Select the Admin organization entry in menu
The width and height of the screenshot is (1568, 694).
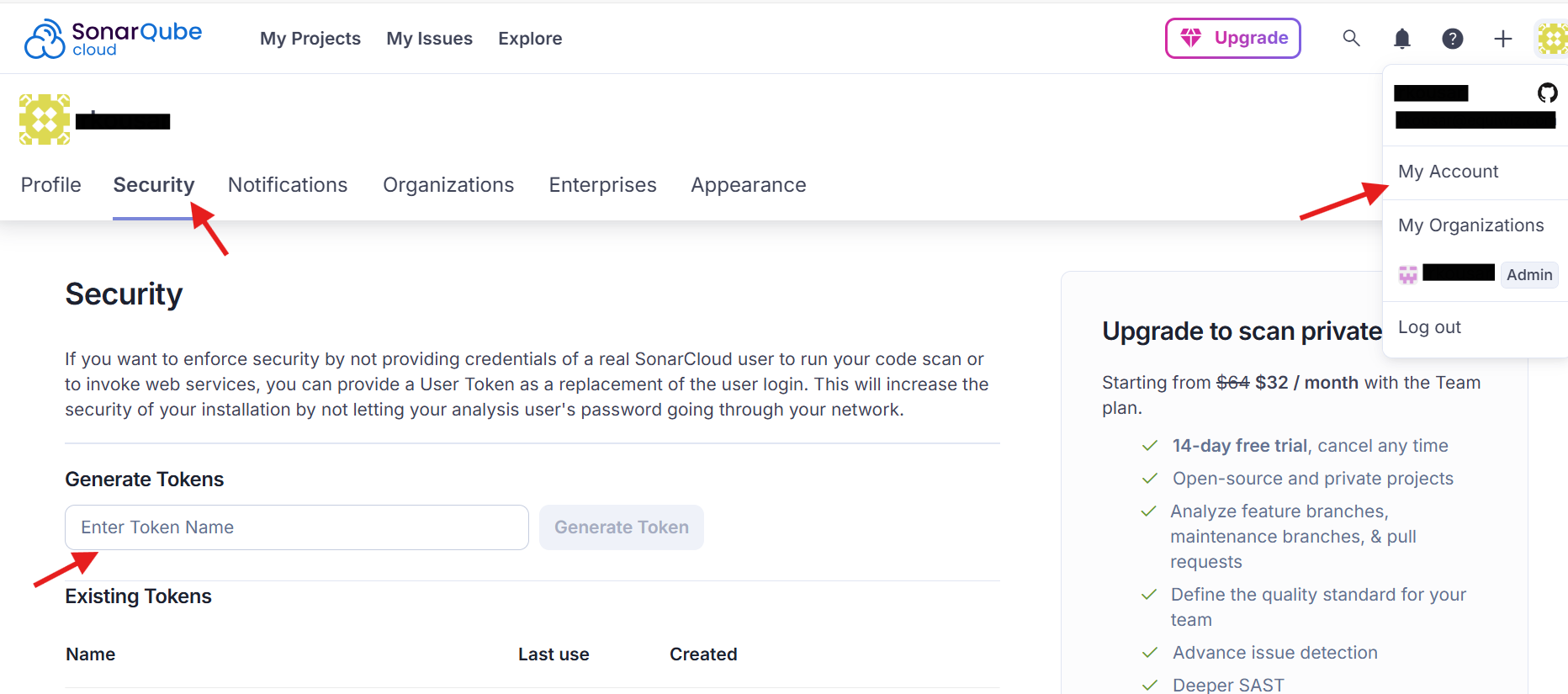1476,274
